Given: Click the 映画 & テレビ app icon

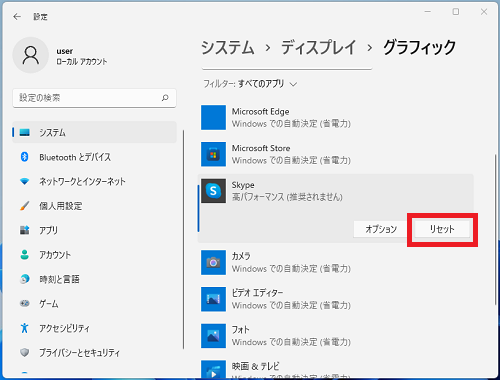Looking at the screenshot, I should 213,369.
